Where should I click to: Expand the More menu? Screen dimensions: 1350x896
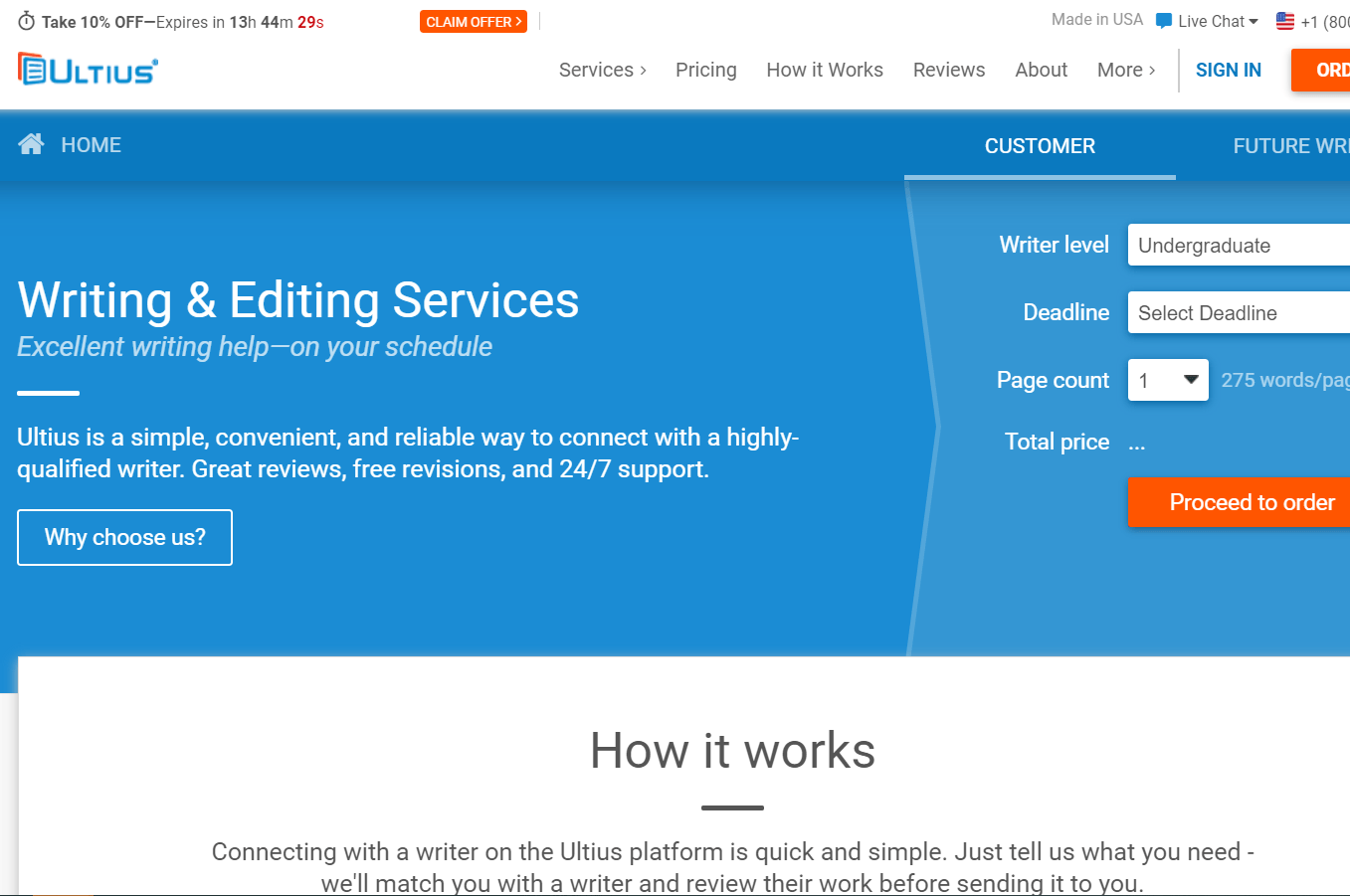(x=1126, y=70)
